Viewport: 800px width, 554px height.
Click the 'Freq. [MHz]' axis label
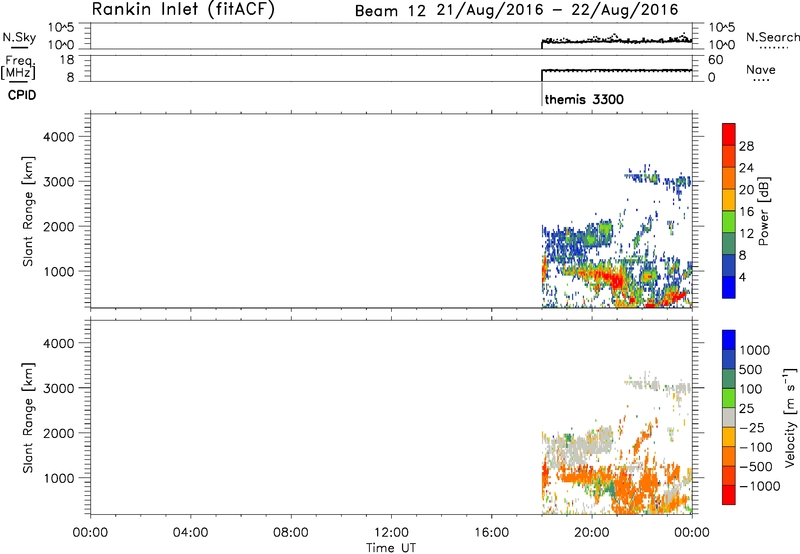20,67
